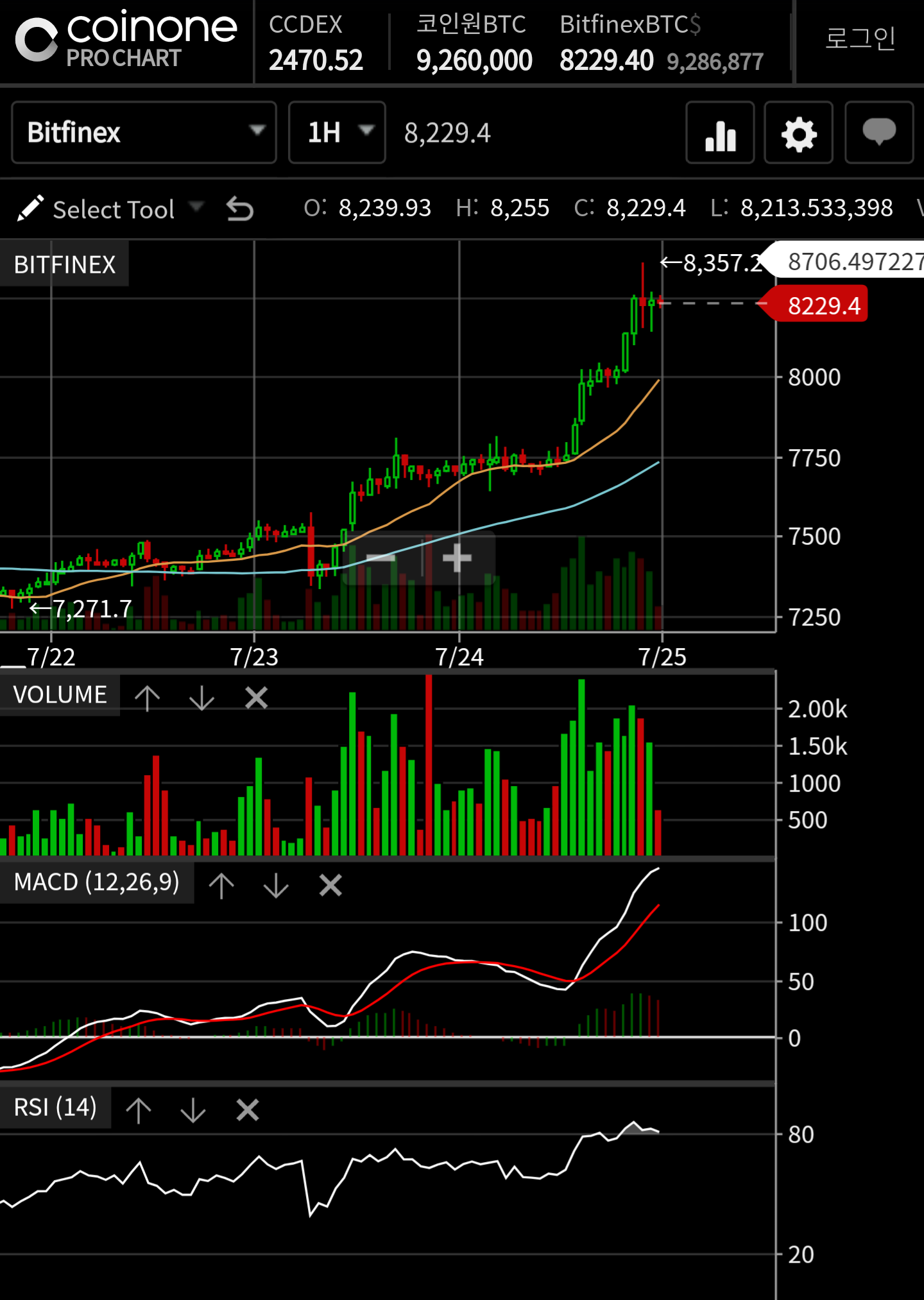Zoom out the chart with minus button

tap(382, 558)
